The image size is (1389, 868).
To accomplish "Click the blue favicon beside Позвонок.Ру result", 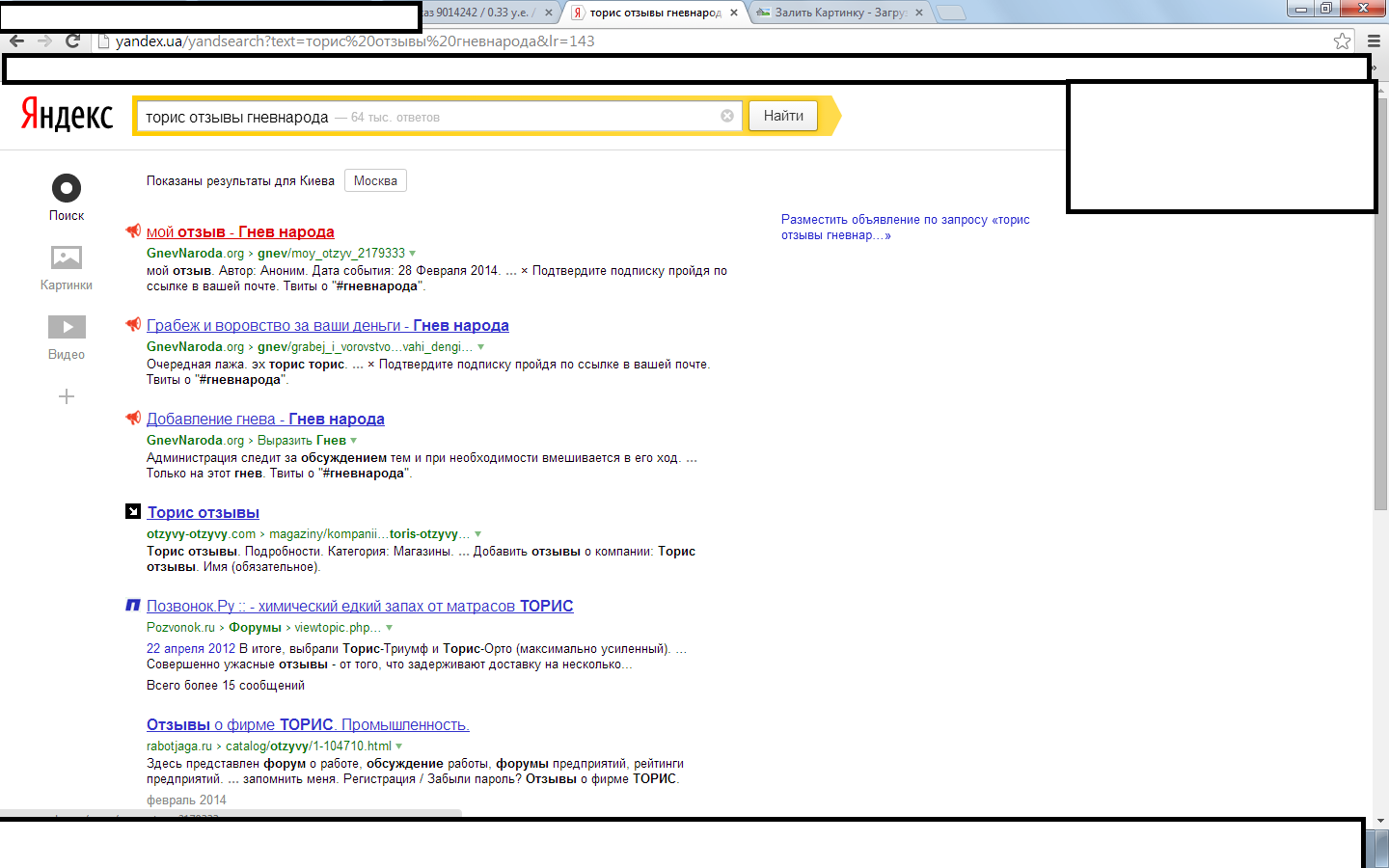I will click(133, 605).
